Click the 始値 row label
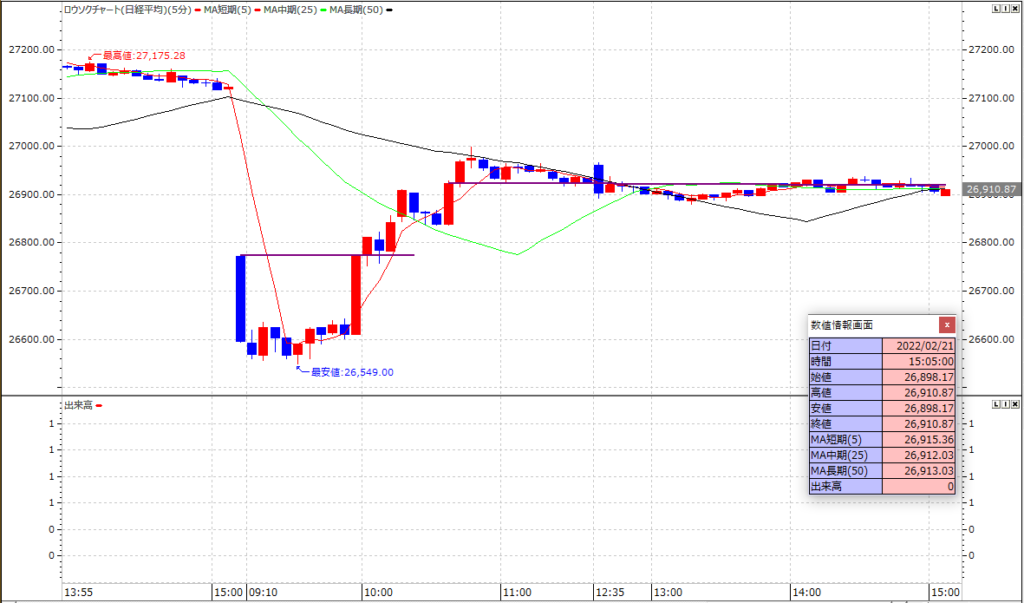This screenshot has height=603, width=1024. (x=846, y=377)
